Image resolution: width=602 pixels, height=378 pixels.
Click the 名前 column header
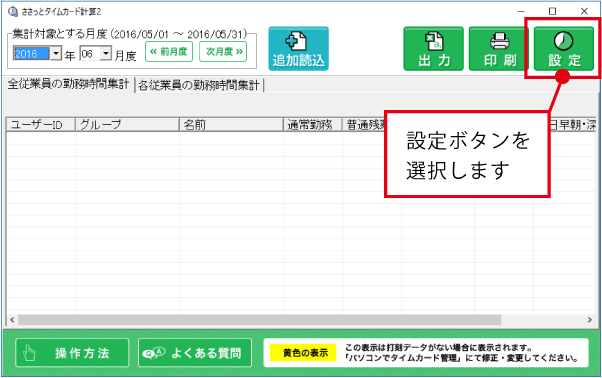click(232, 125)
